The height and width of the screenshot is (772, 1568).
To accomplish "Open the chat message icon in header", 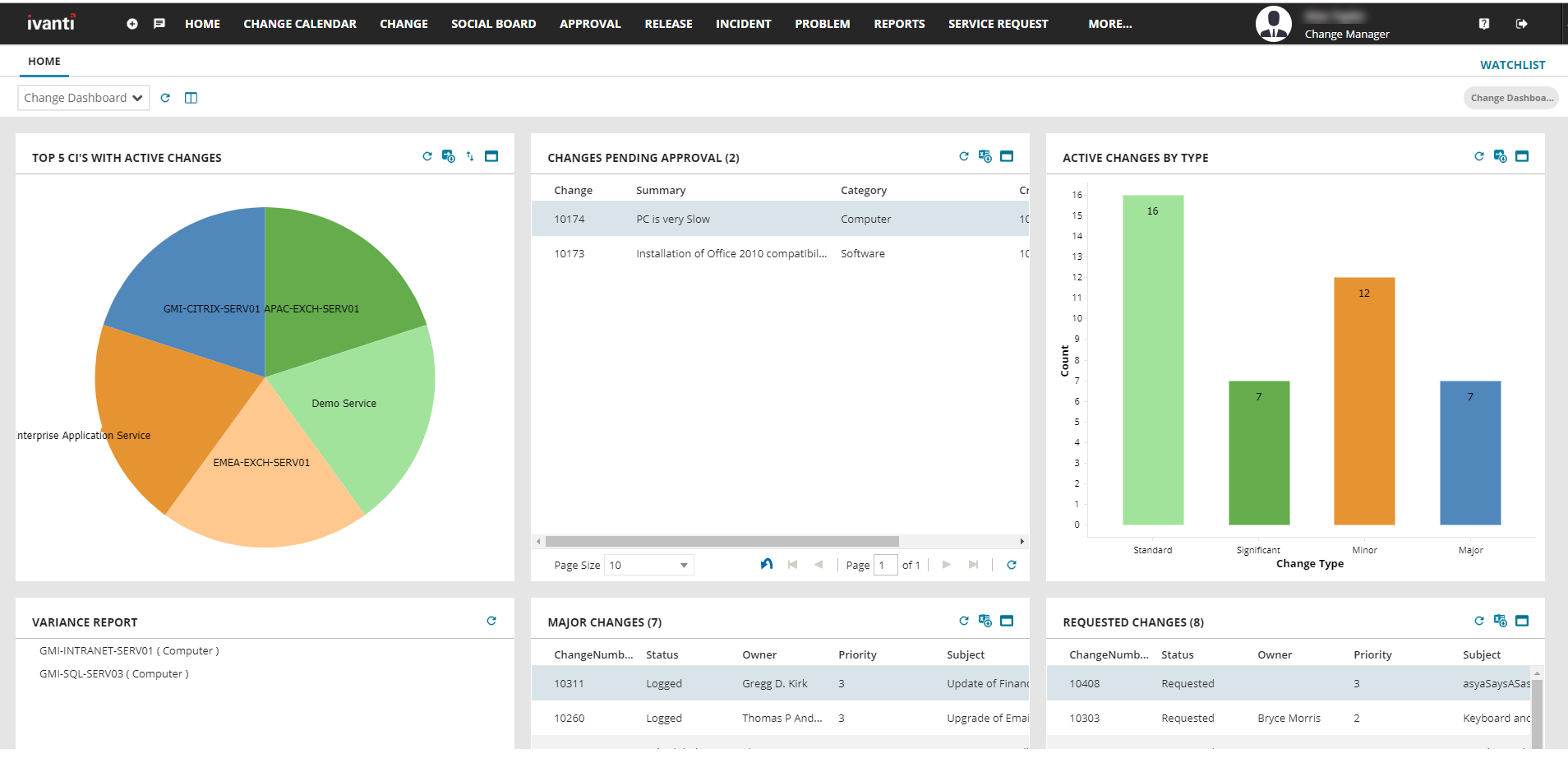I will point(159,24).
